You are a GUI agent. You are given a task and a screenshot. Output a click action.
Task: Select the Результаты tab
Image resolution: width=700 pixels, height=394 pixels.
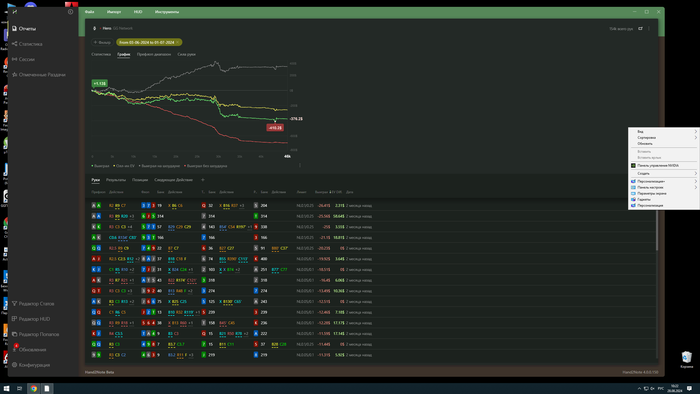(x=116, y=180)
